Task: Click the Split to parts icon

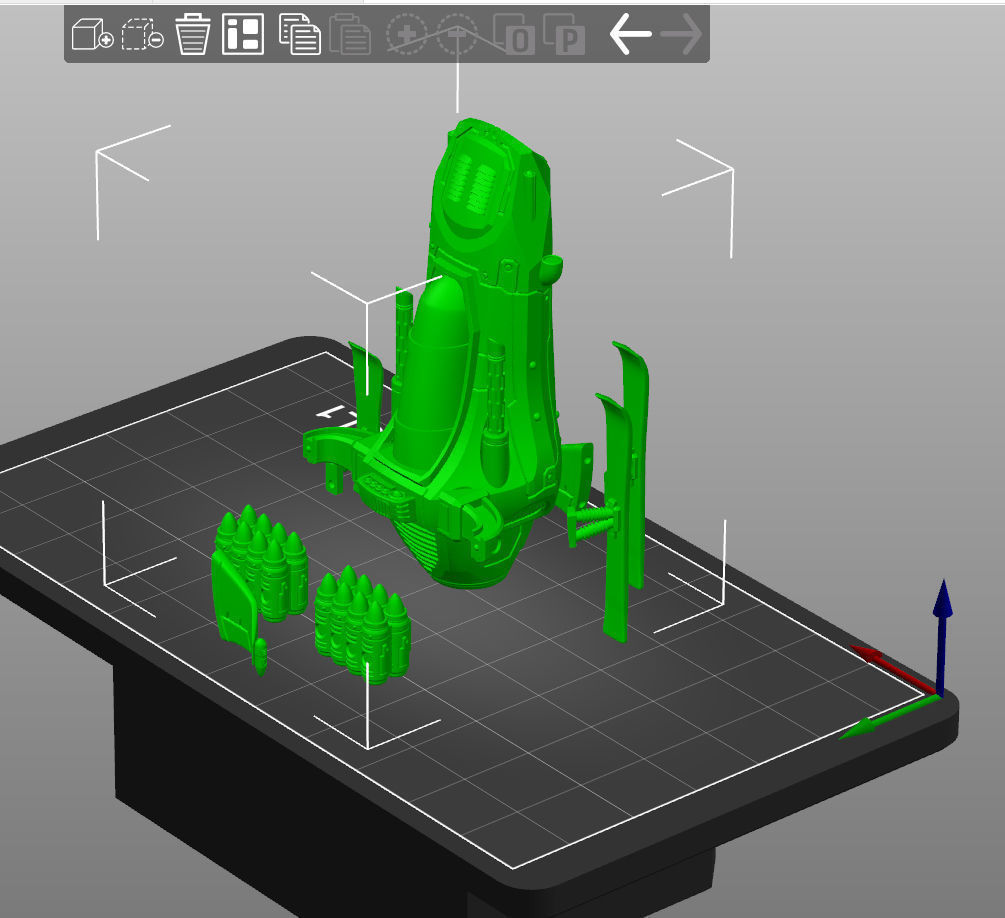Action: point(564,34)
